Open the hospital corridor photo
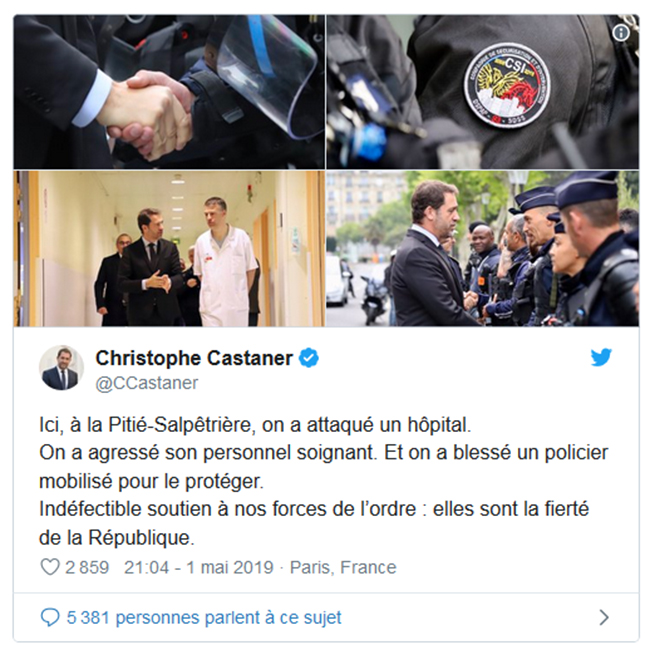The image size is (650, 645). coord(169,248)
